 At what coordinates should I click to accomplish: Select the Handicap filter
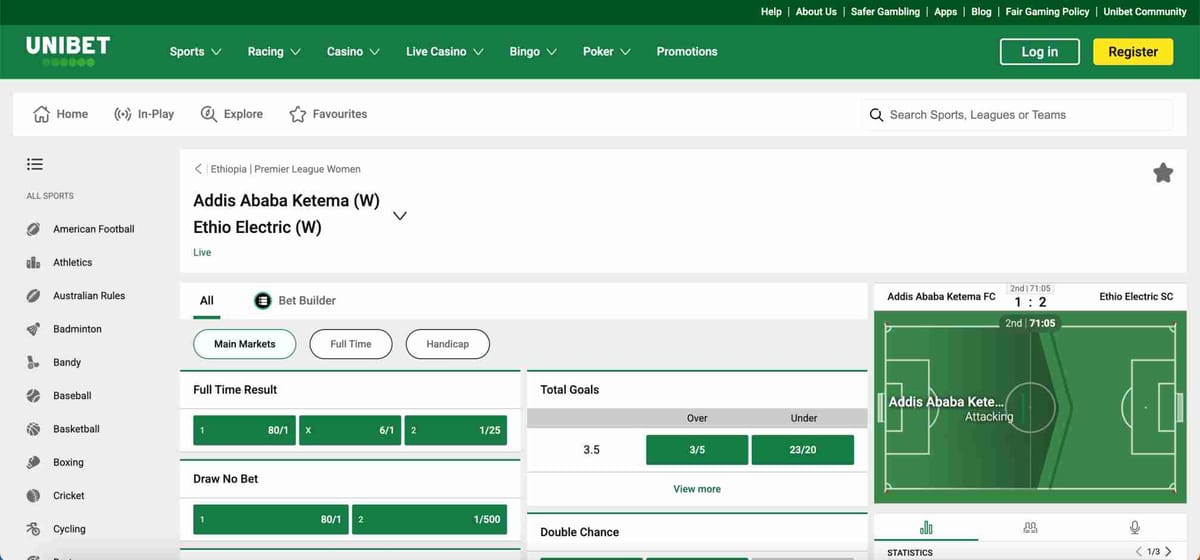point(448,344)
